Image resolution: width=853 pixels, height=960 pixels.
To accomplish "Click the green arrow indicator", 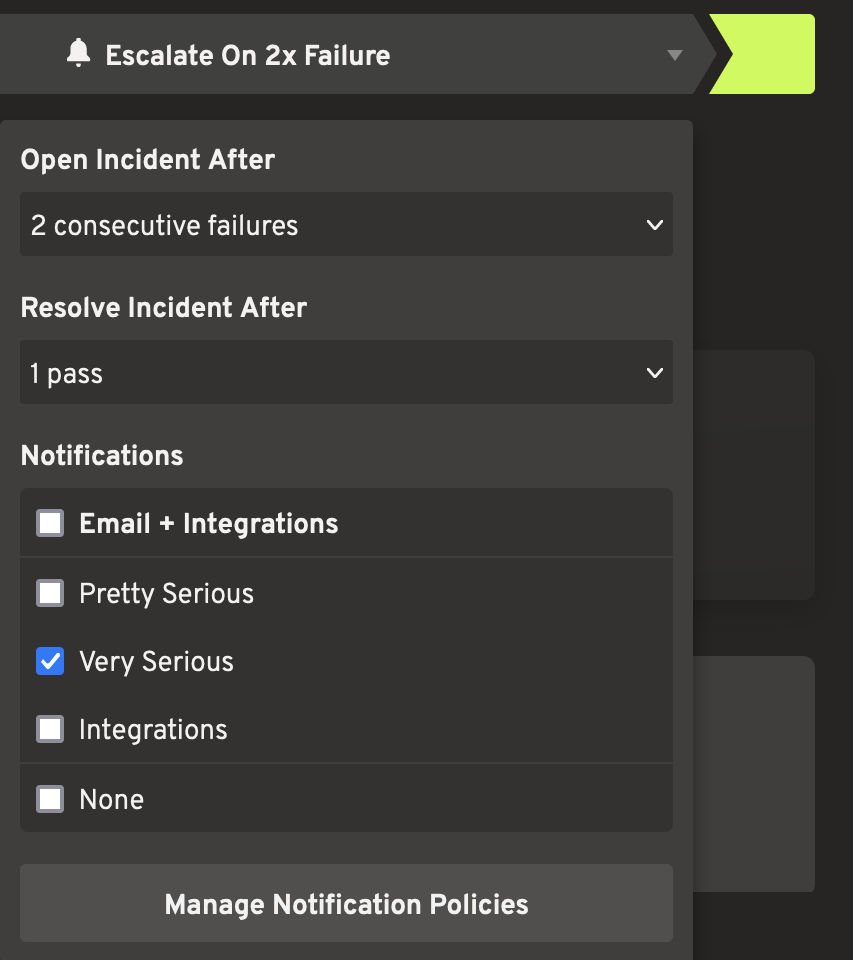I will coord(765,54).
